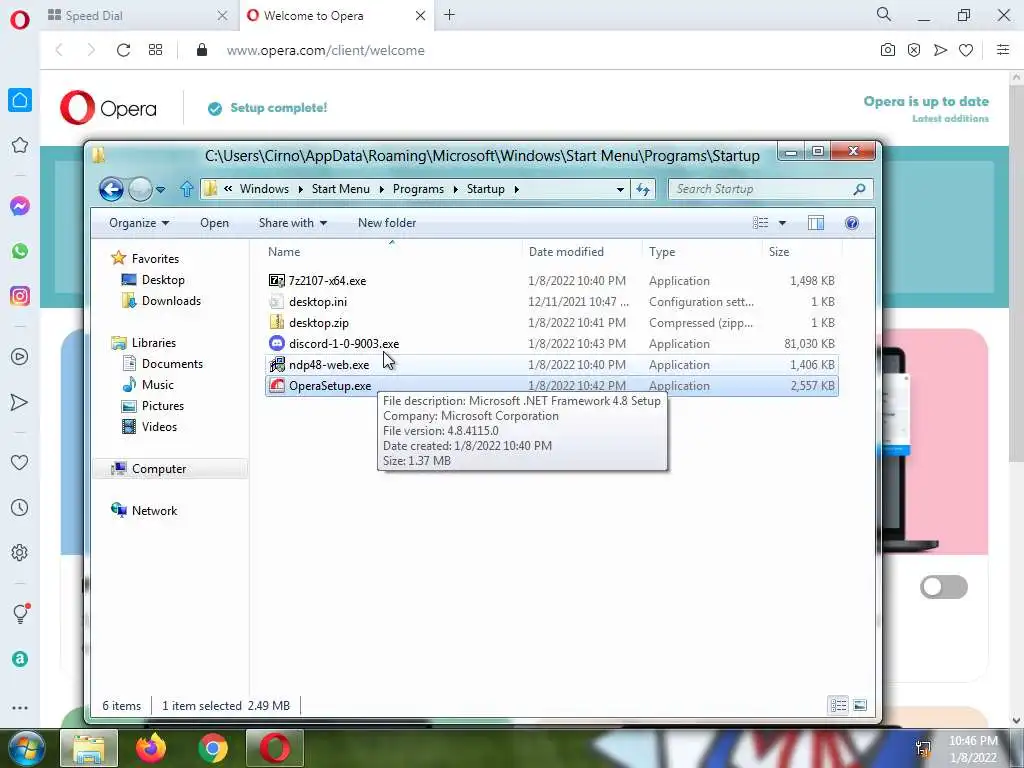Refresh the Startup folder address bar
This screenshot has height=768, width=1024.
click(643, 189)
